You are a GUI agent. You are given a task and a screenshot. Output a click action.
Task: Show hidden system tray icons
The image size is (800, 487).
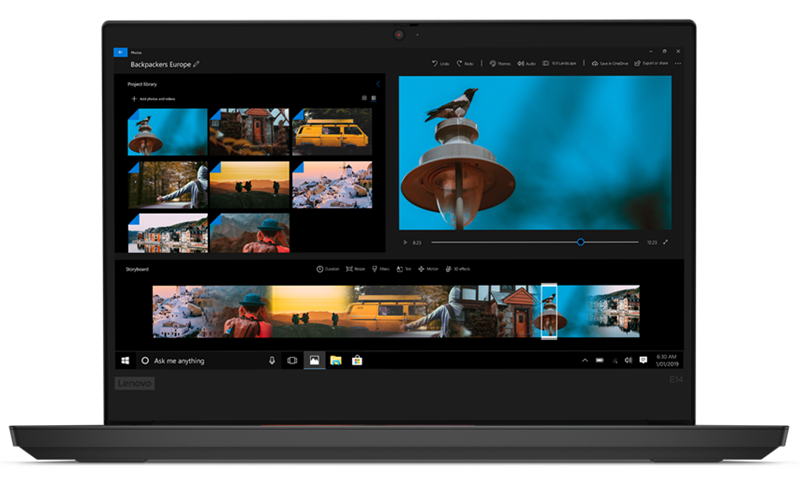tap(585, 359)
